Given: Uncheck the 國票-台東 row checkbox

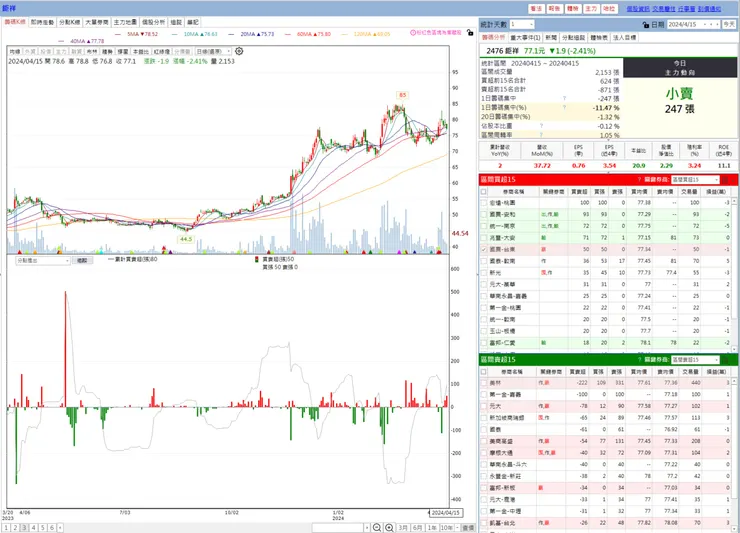Looking at the screenshot, I should [x=483, y=249].
